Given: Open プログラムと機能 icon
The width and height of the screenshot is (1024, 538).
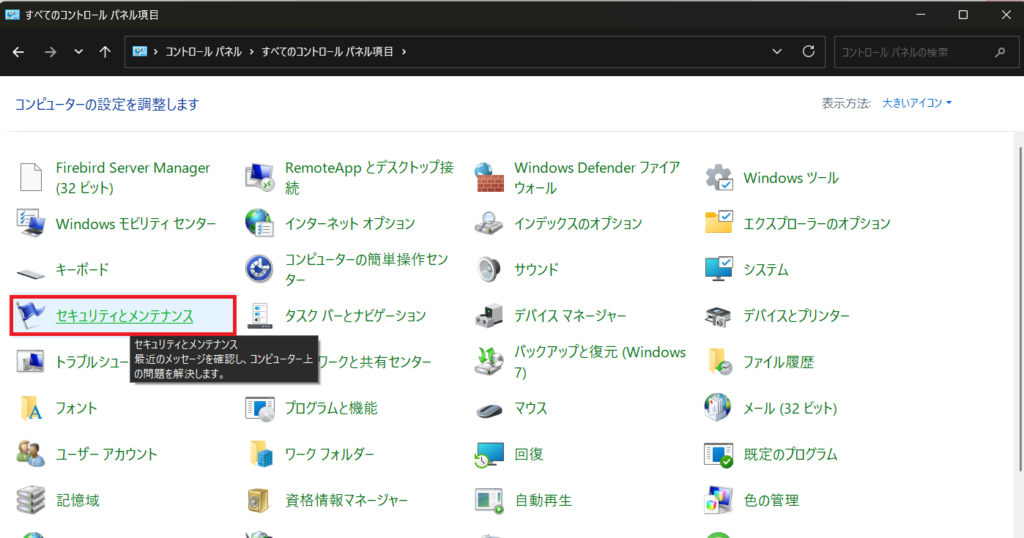Looking at the screenshot, I should point(259,408).
